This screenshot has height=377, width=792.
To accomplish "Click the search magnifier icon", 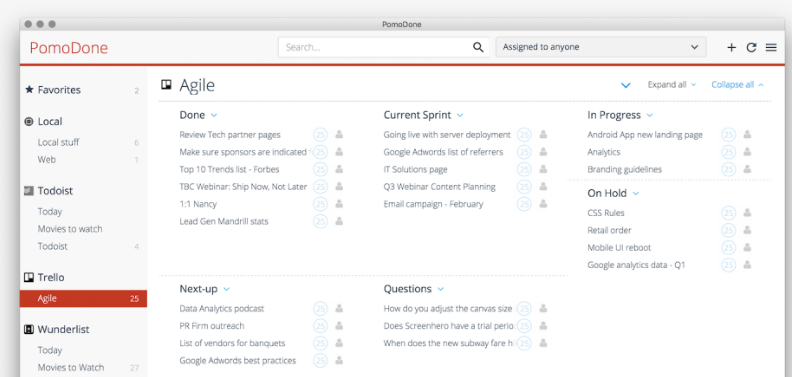I will coord(478,47).
